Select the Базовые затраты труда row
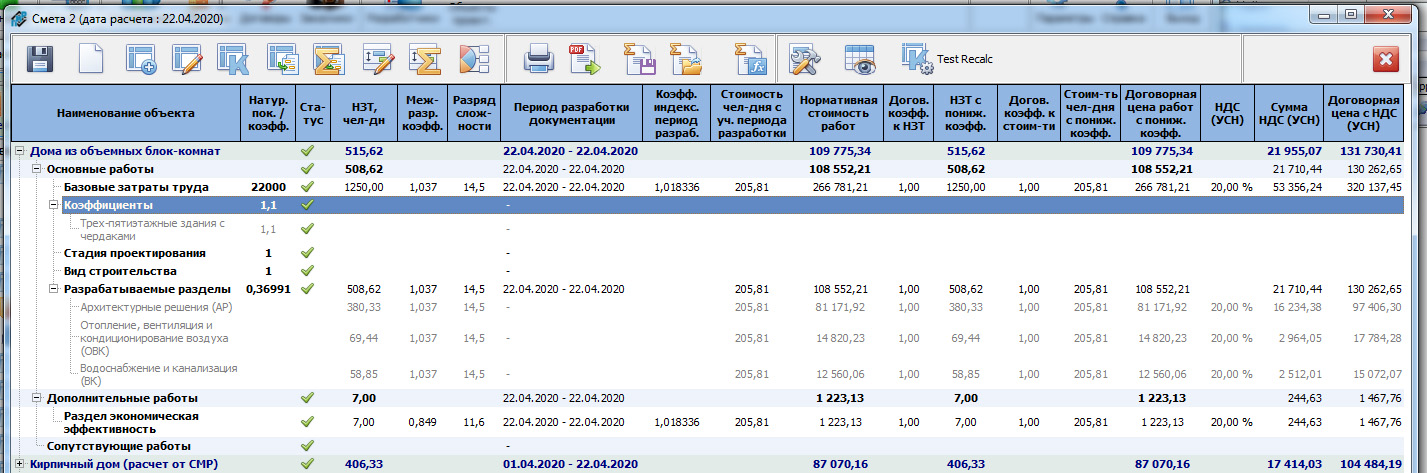 707,187
